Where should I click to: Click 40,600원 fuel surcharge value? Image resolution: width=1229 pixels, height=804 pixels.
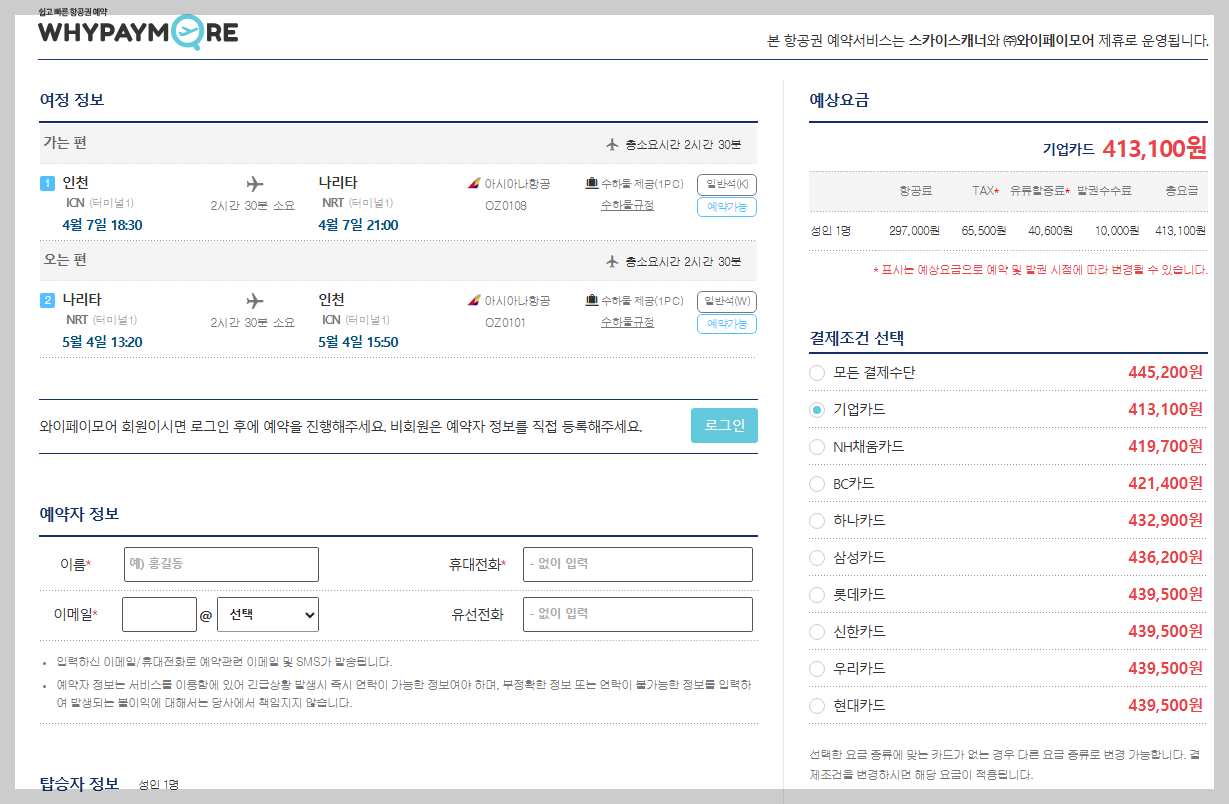click(x=1050, y=231)
